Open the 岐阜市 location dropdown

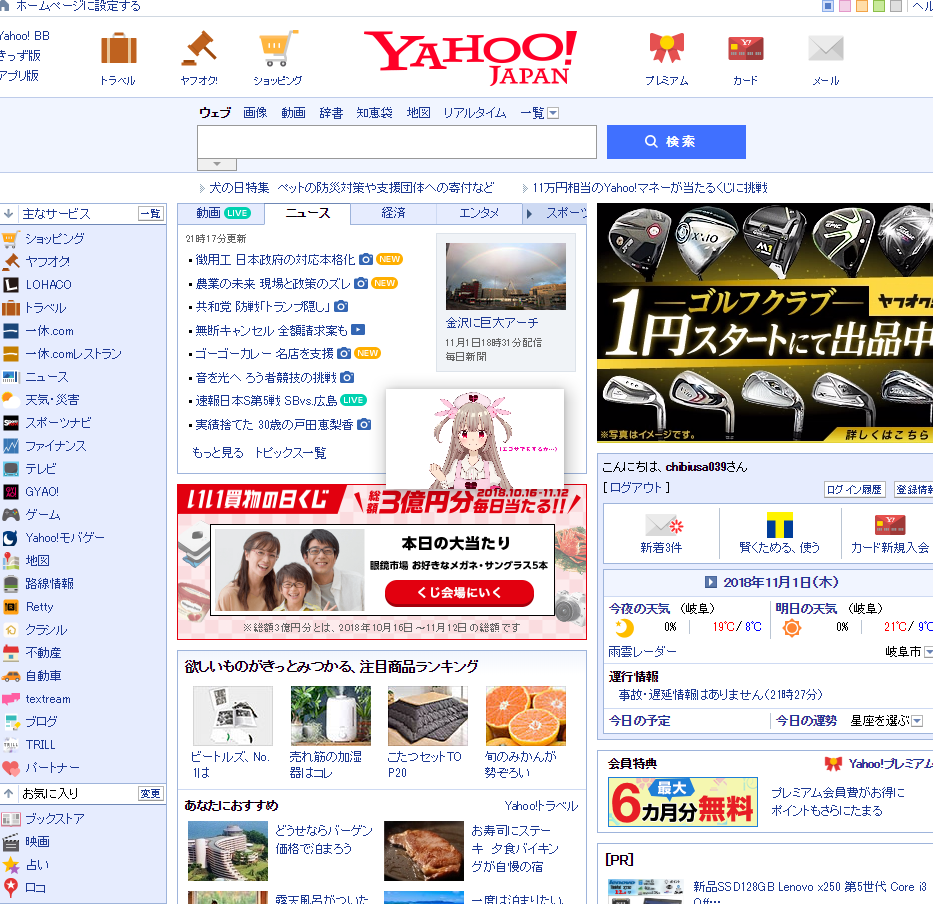click(x=928, y=652)
